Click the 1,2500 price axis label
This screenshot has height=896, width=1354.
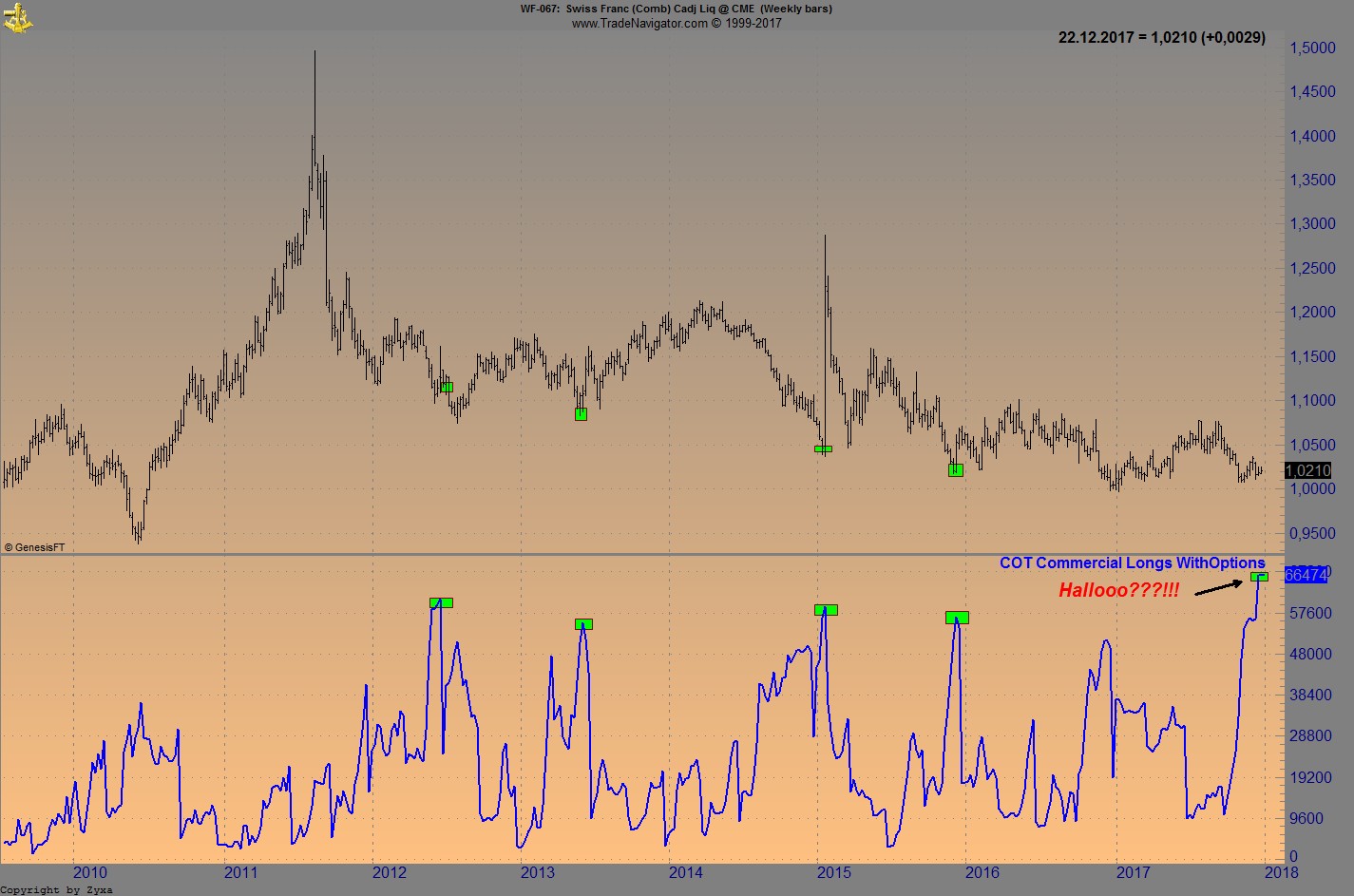pos(1312,269)
